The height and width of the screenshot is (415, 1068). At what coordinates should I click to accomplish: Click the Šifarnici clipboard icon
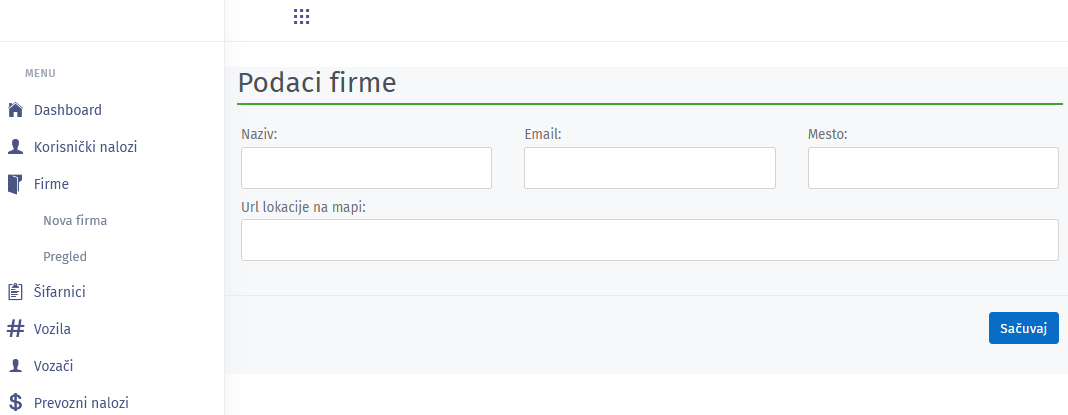(x=15, y=292)
